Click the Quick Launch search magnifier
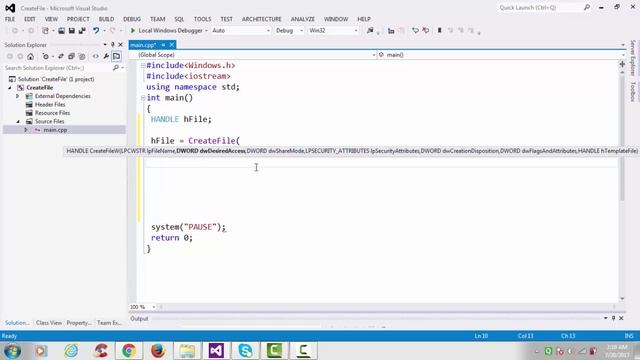 pos(587,7)
